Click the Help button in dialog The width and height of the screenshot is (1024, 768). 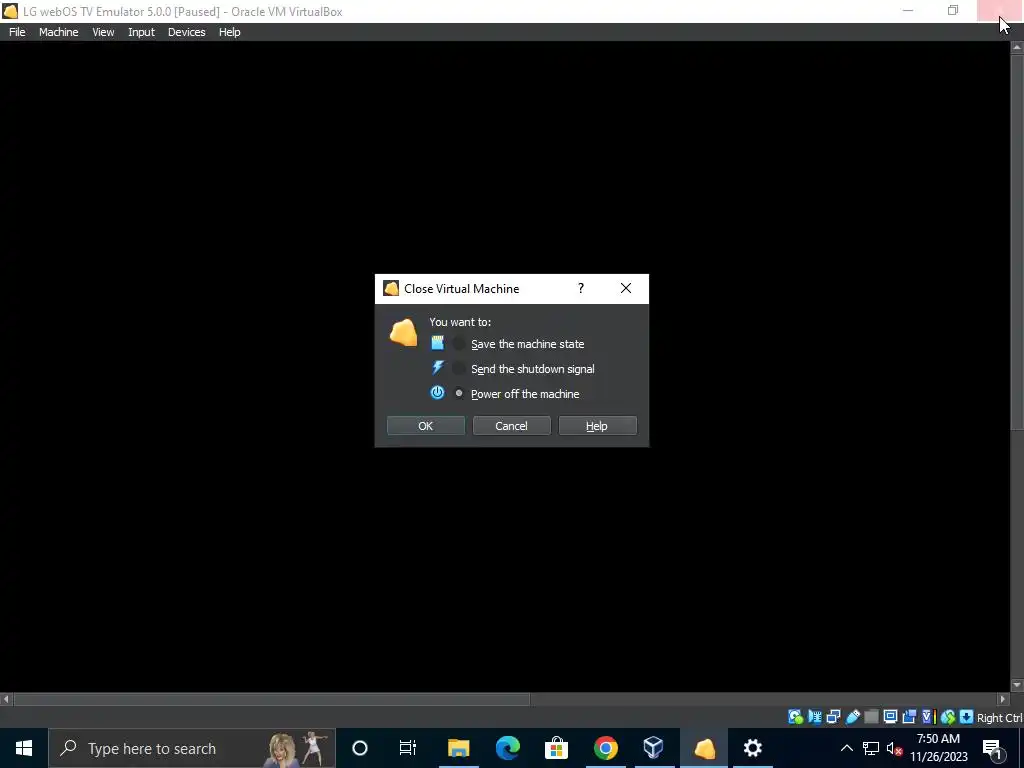(x=597, y=426)
